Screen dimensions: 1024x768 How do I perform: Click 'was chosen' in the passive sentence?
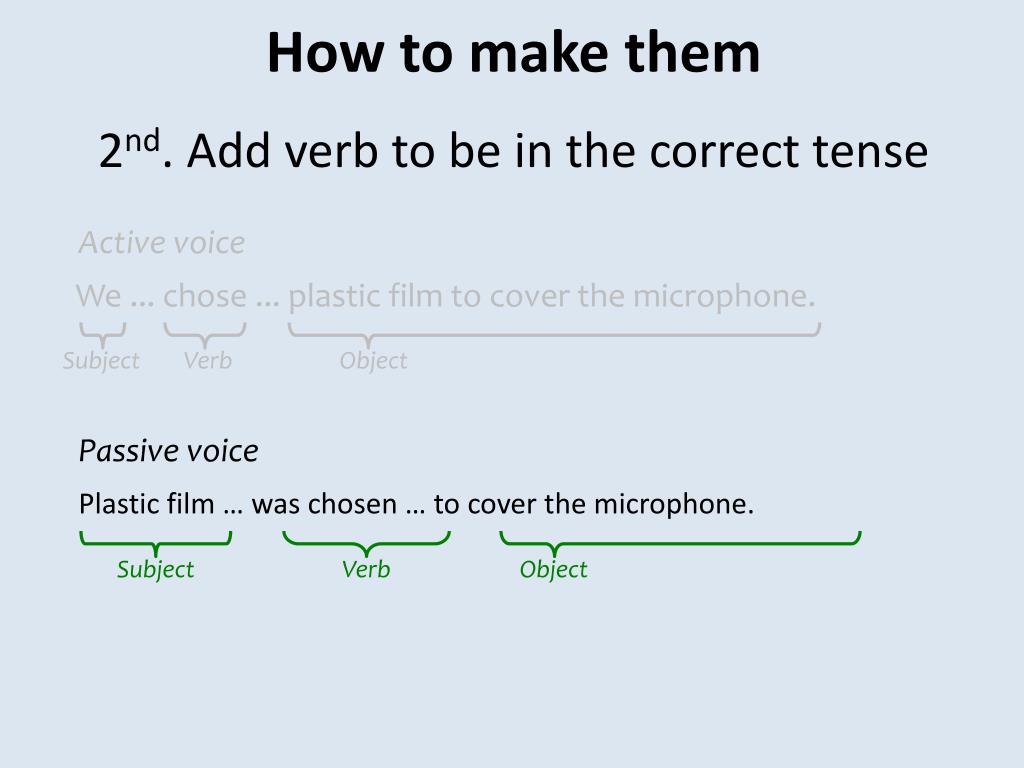[x=325, y=504]
